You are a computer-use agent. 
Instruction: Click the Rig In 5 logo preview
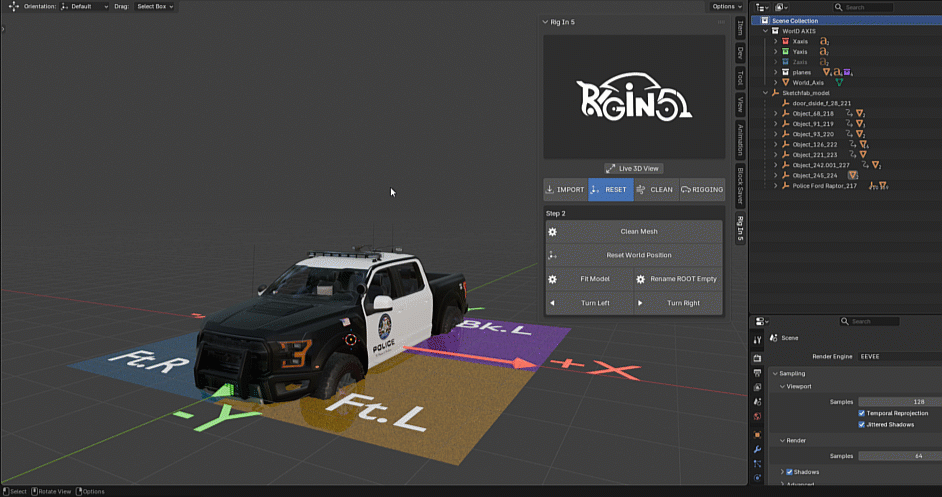coord(634,97)
